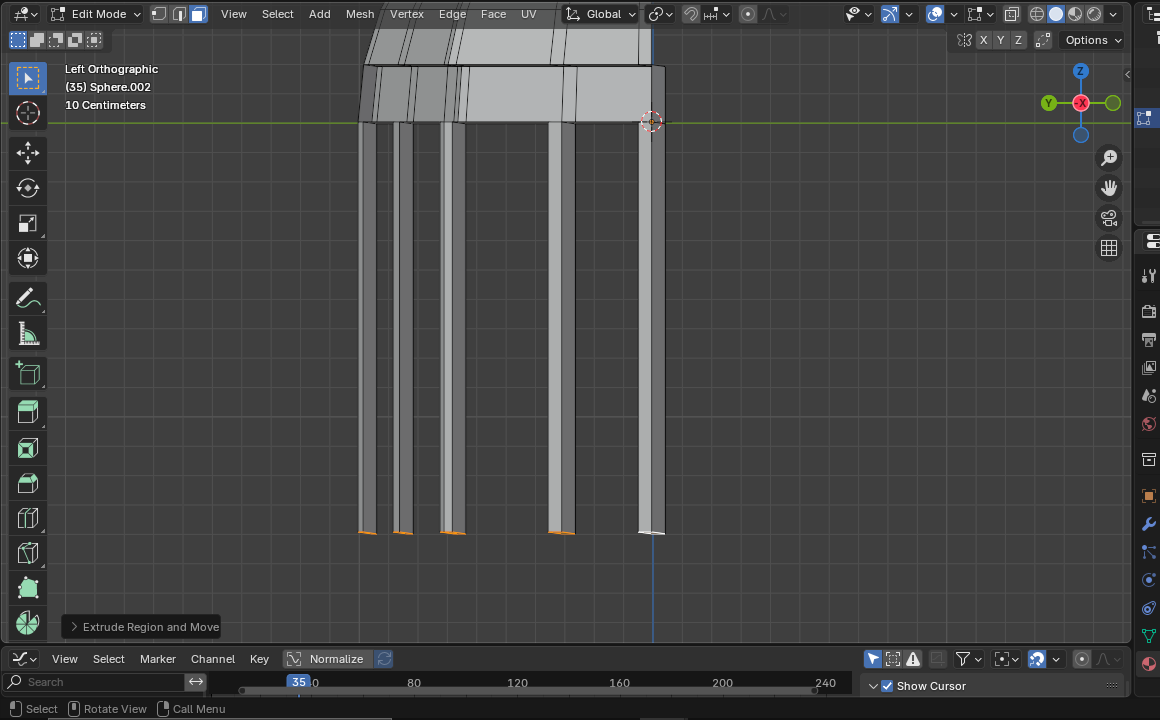Toggle viewport overlays display
Viewport: 1160px width, 720px height.
(x=935, y=14)
